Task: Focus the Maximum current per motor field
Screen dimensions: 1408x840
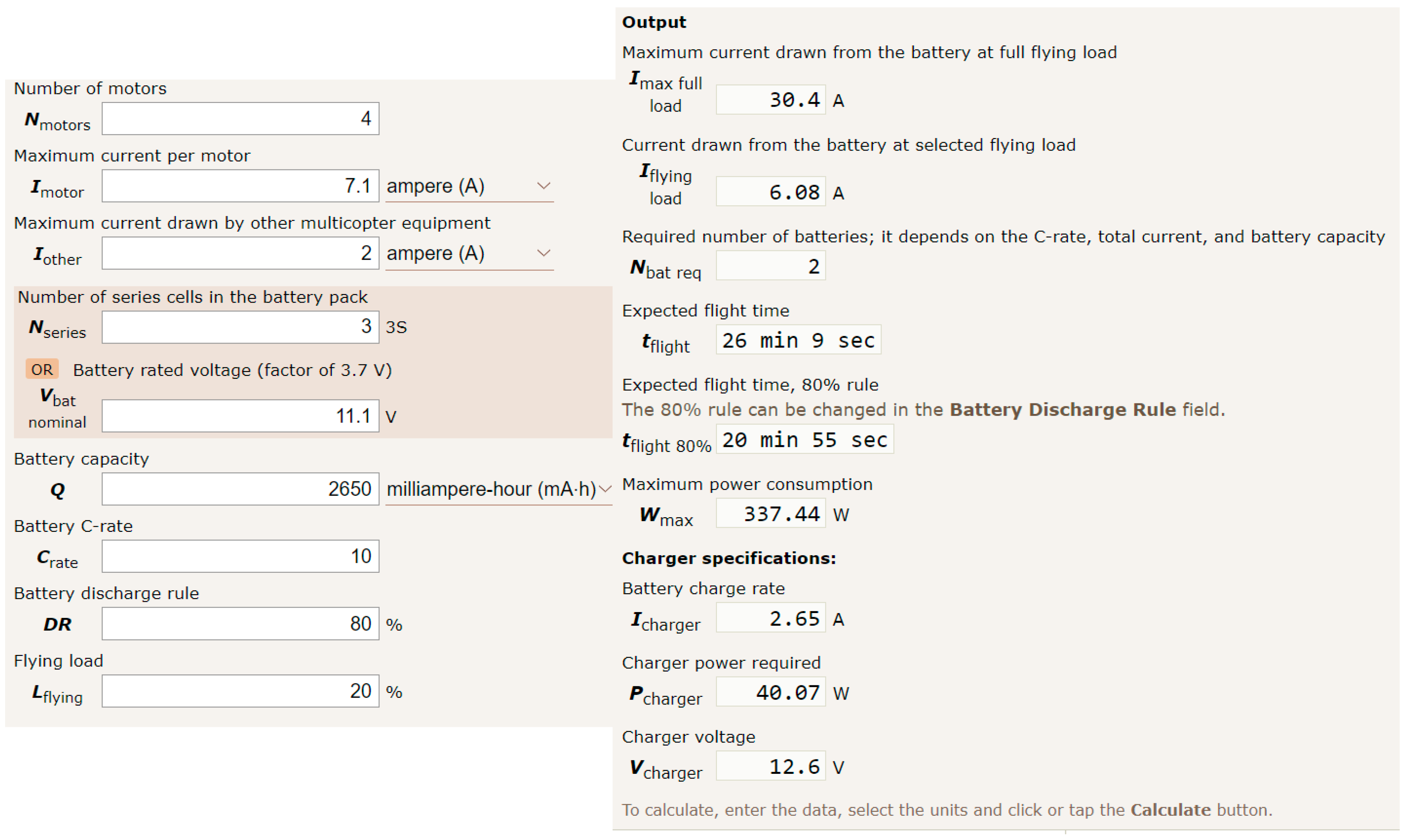Action: coord(240,186)
